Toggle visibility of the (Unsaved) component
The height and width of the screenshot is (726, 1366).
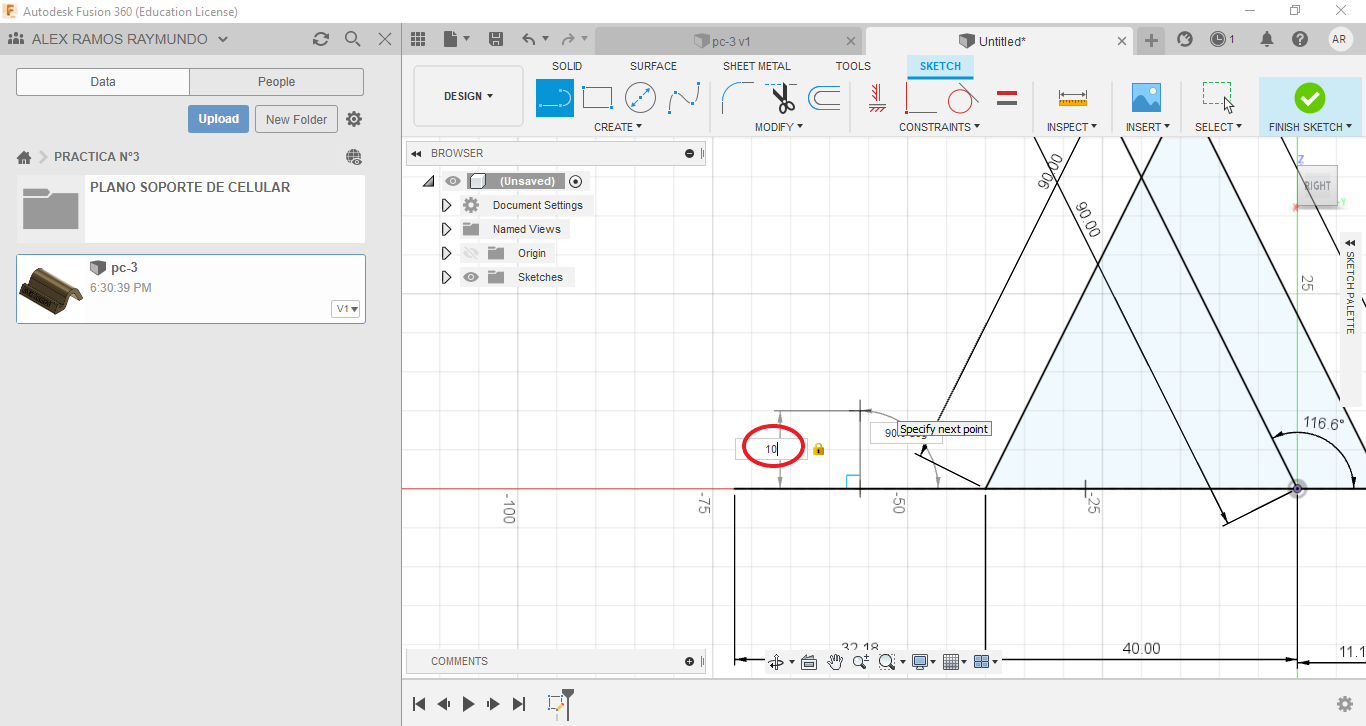(x=453, y=181)
